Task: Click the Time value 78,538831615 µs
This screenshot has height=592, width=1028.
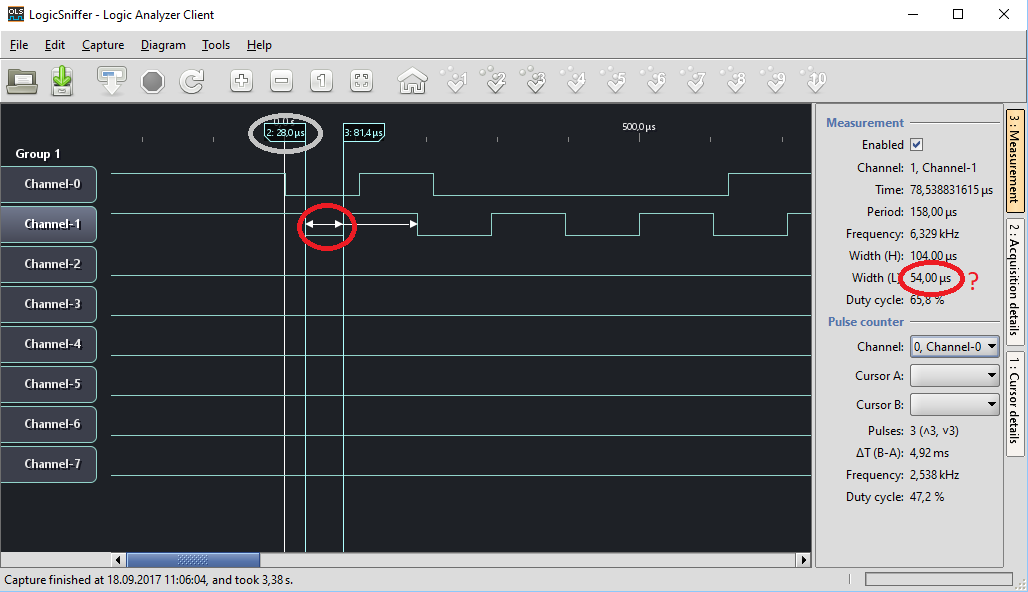Action: tap(951, 190)
